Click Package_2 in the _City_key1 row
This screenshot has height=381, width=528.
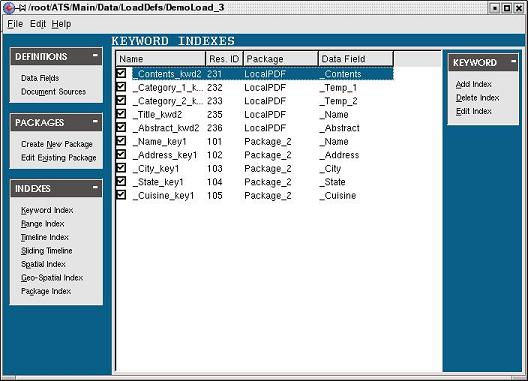tap(268, 168)
